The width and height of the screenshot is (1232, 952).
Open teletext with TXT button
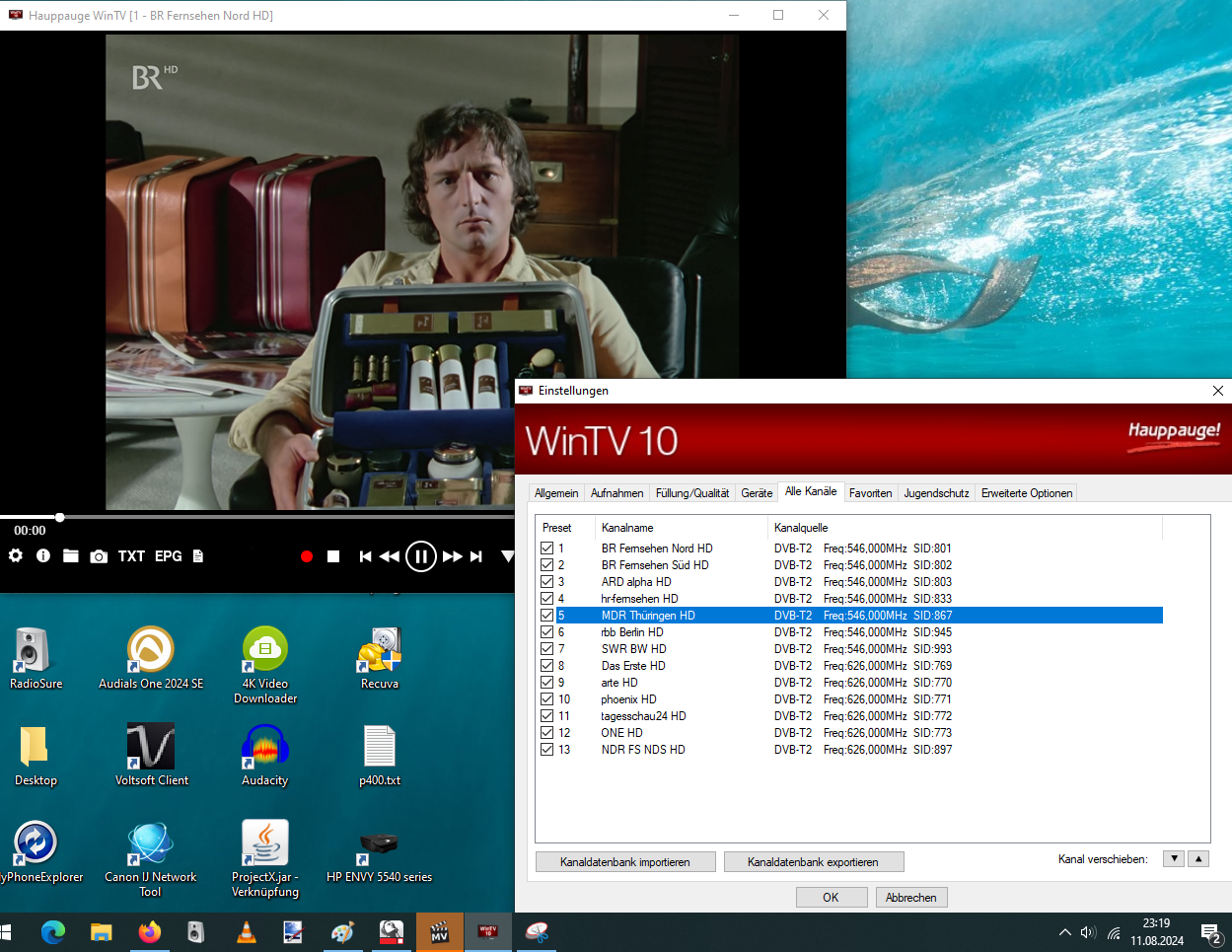[x=131, y=556]
